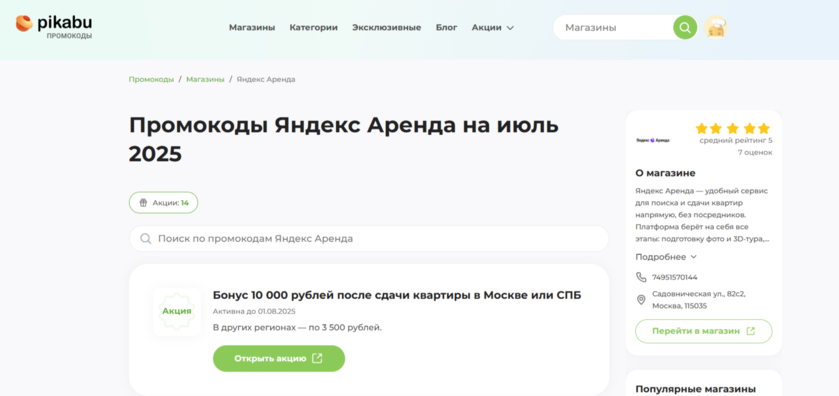Click the Открыть акцию button

tap(279, 358)
